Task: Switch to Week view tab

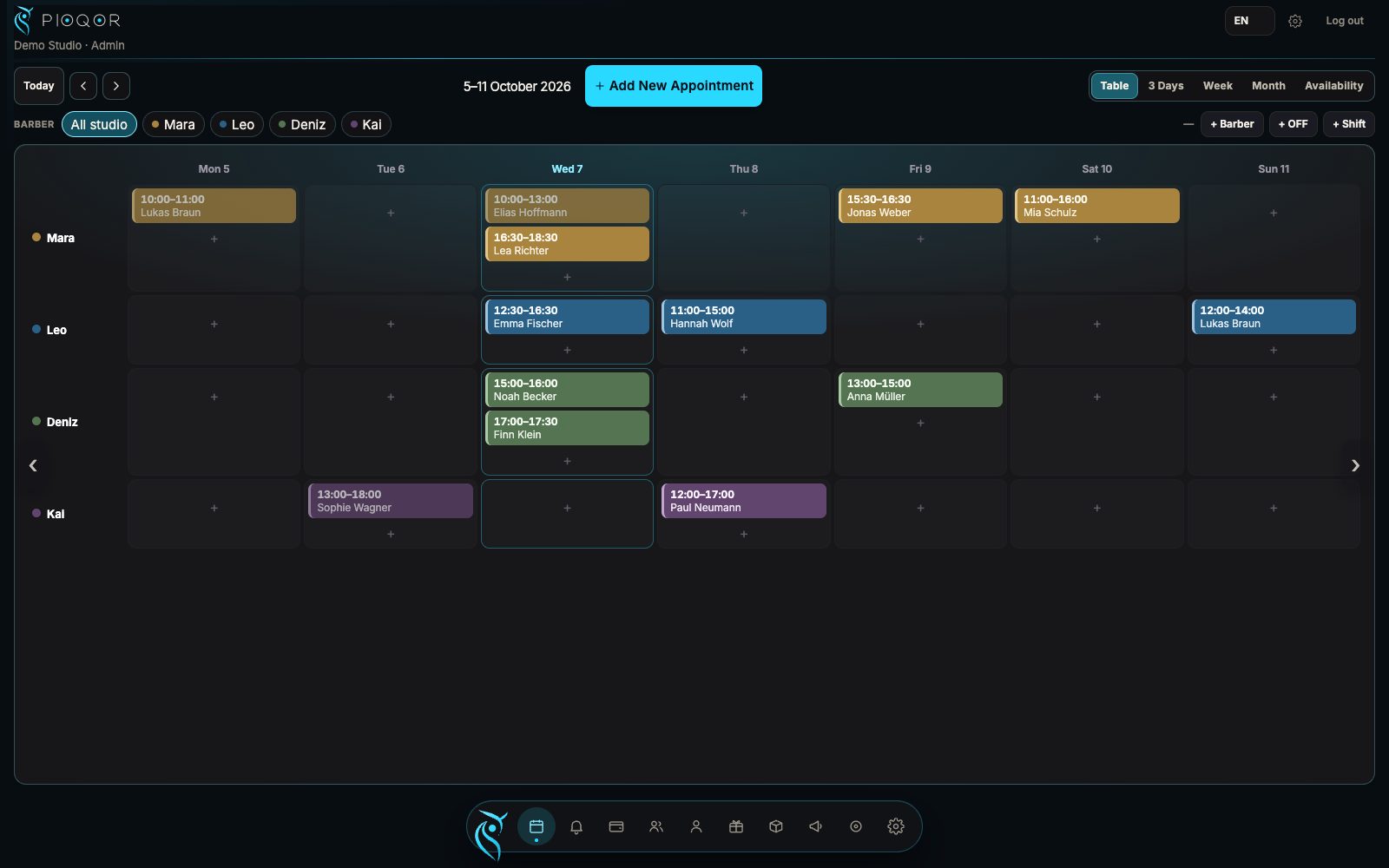Action: 1218,86
